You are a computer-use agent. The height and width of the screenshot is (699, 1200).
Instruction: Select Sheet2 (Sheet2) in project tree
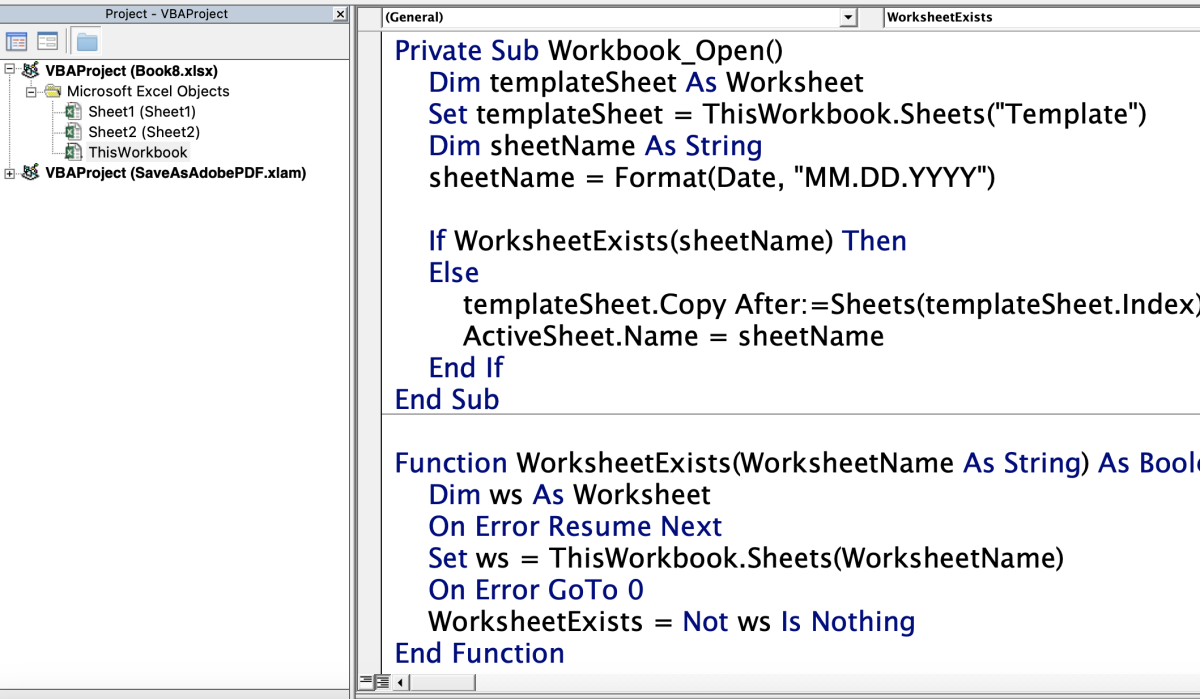pyautogui.click(x=144, y=132)
